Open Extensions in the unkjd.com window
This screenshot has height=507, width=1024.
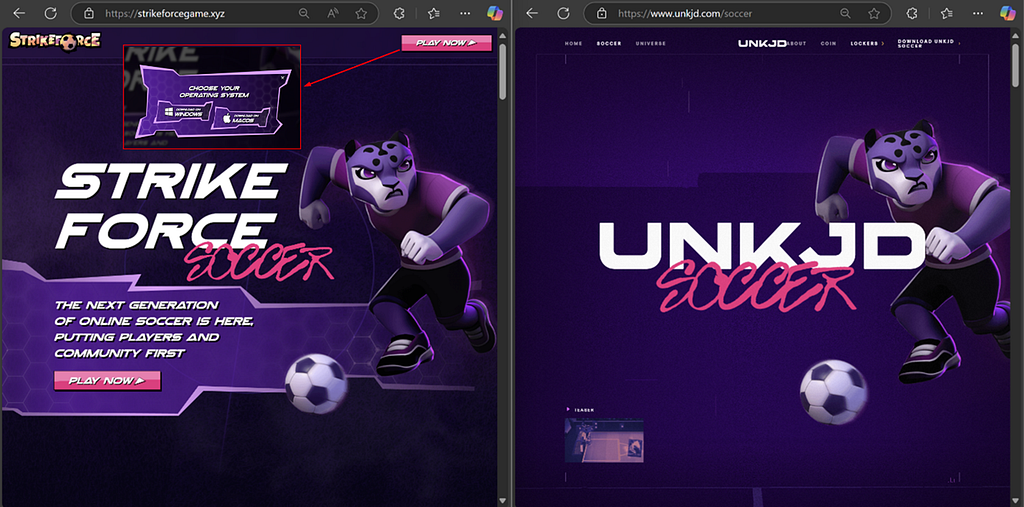point(913,13)
